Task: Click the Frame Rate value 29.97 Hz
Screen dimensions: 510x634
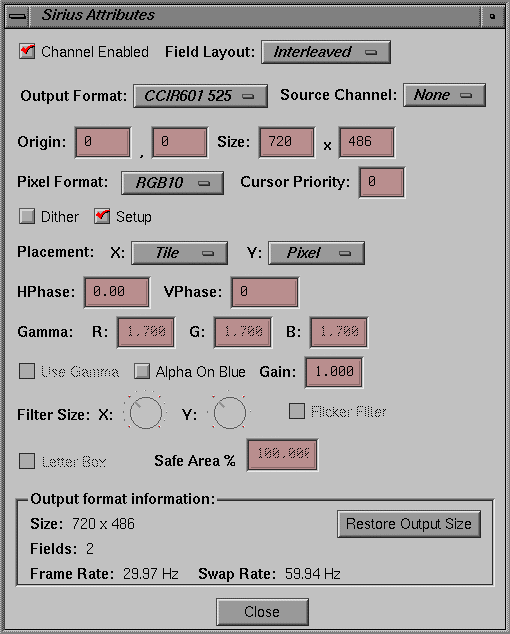Action: point(151,574)
